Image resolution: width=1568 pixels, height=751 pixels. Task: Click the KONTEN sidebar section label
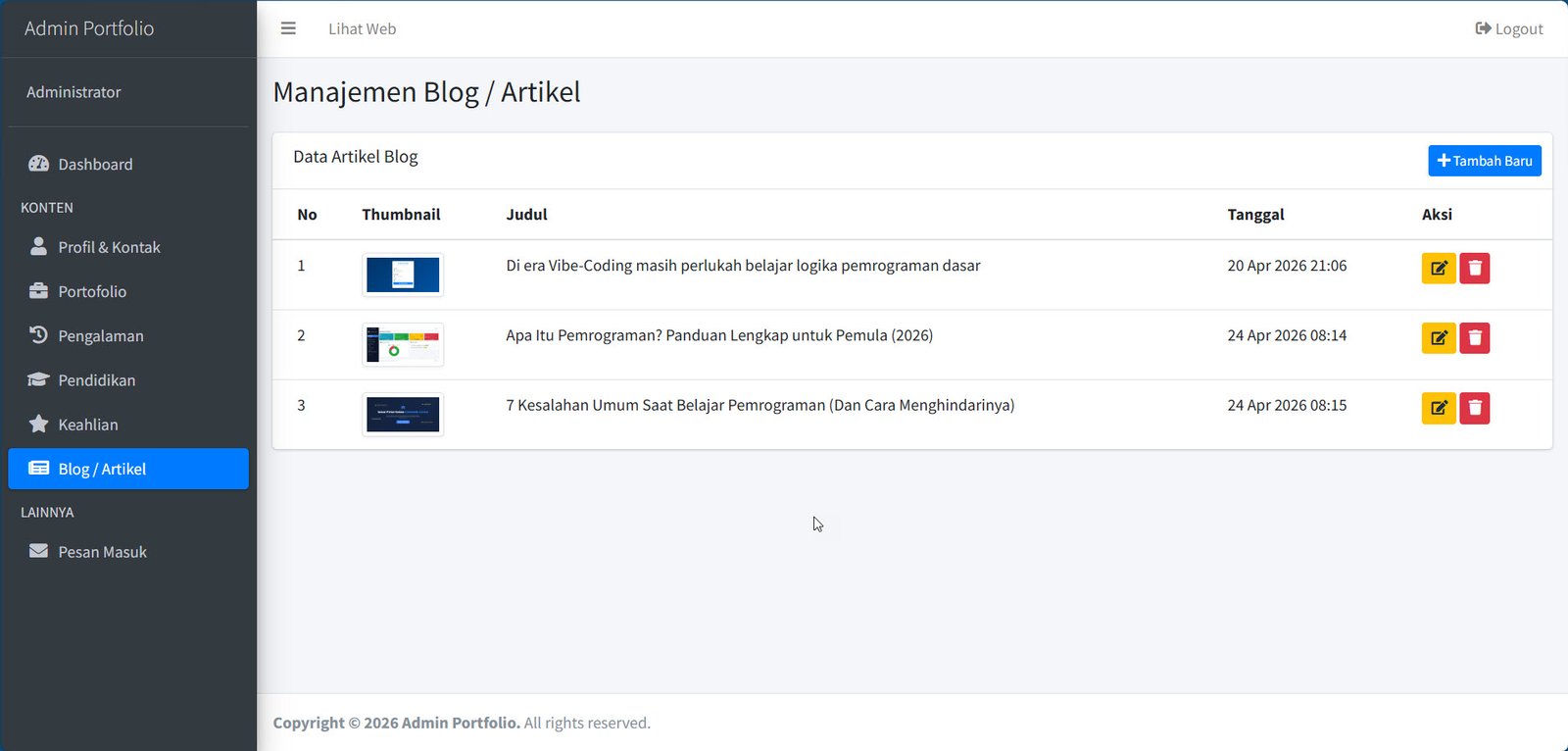(47, 208)
